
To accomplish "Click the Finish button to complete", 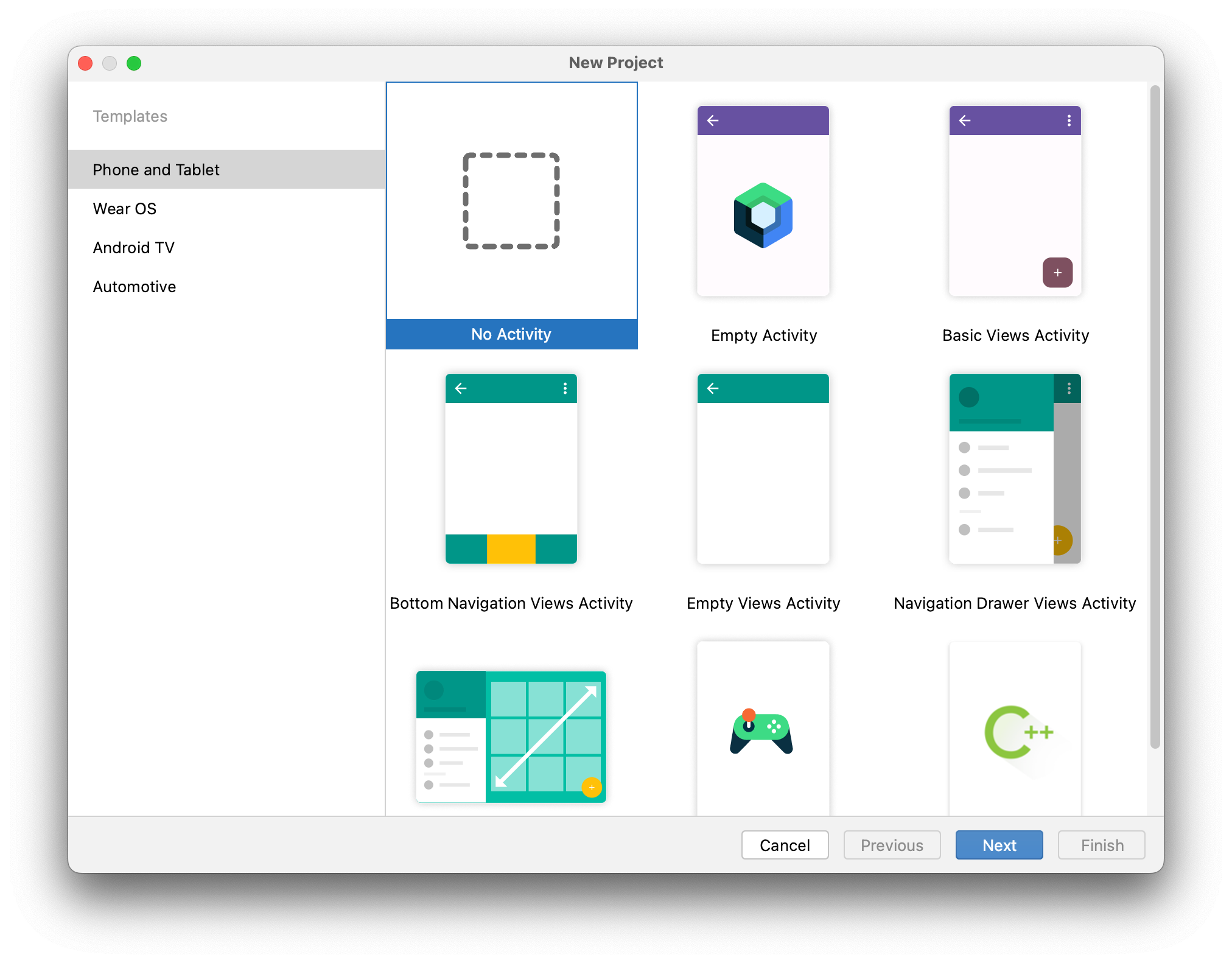I will point(1101,845).
